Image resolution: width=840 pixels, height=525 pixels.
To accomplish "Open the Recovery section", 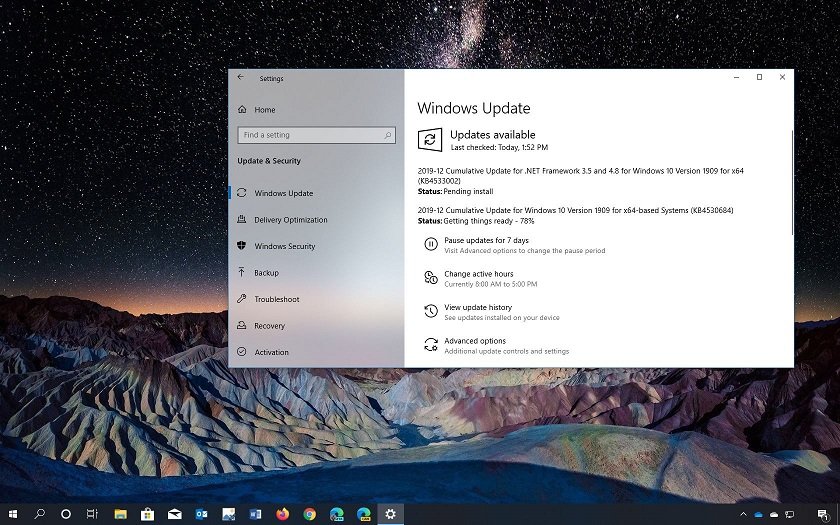I will click(269, 326).
